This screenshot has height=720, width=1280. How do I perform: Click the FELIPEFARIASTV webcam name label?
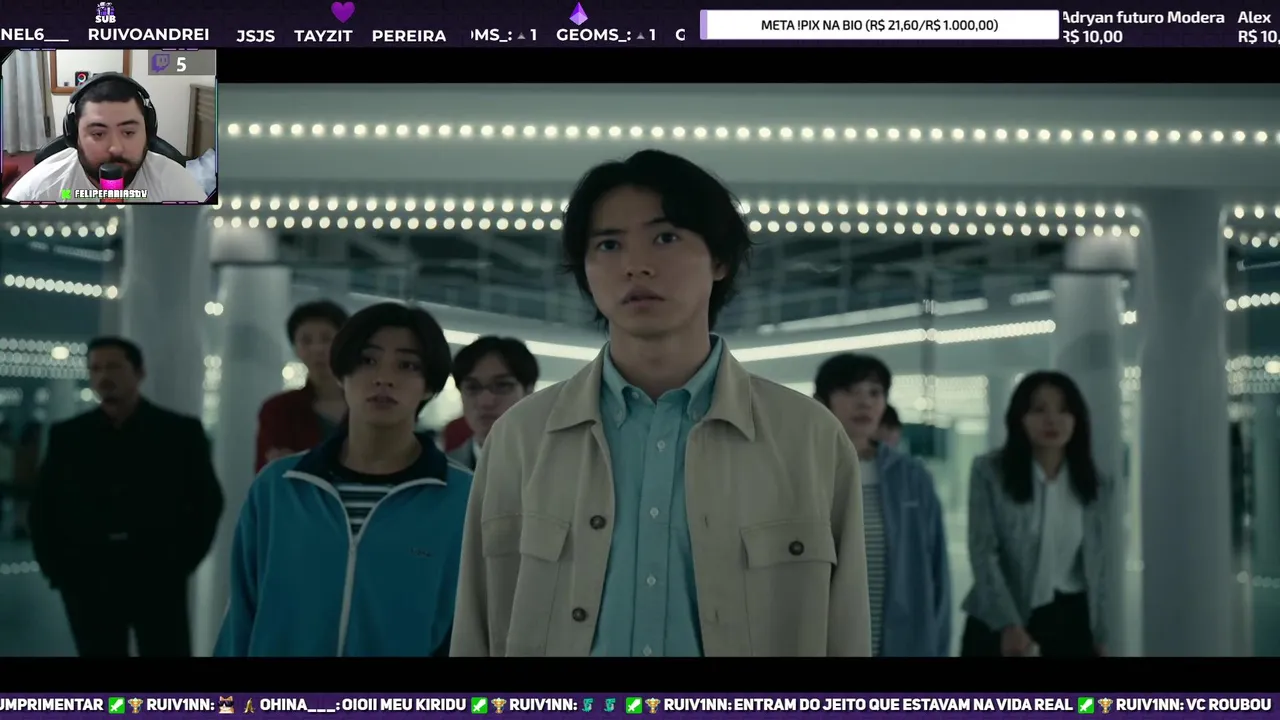(110, 194)
